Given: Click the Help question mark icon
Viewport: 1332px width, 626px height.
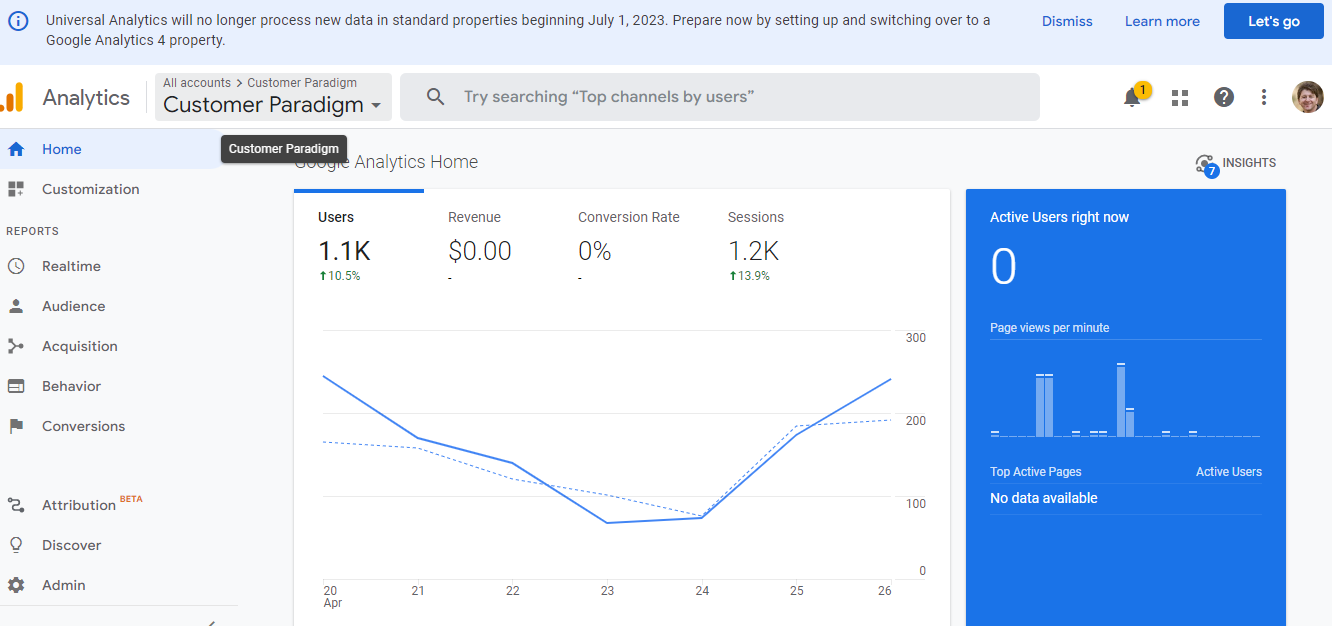Looking at the screenshot, I should (x=1224, y=96).
